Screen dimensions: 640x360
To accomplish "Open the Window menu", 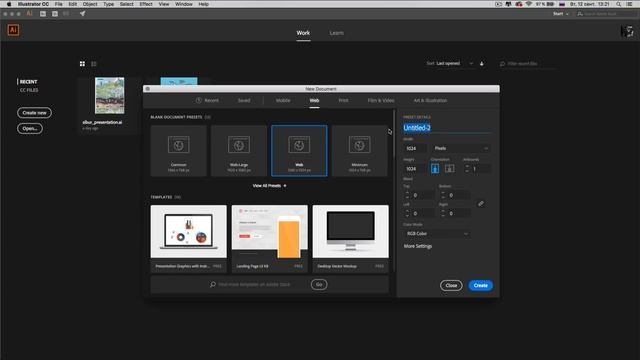I will (x=184, y=4).
